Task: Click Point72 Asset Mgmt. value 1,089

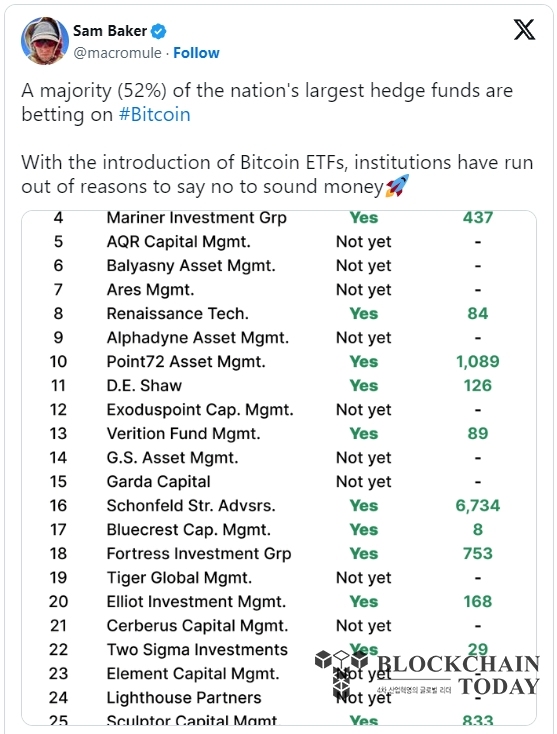Action: [477, 361]
